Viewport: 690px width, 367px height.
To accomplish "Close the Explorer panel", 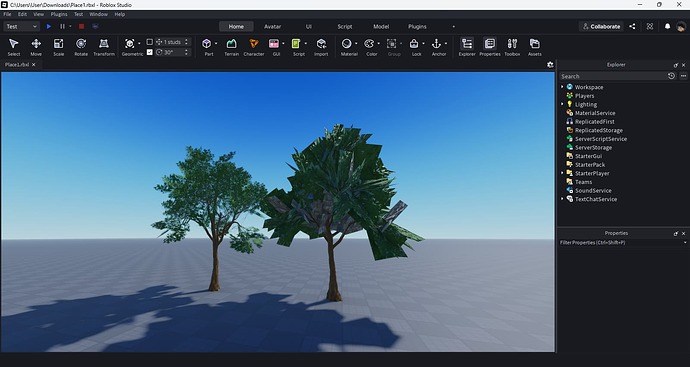I will pyautogui.click(x=683, y=65).
